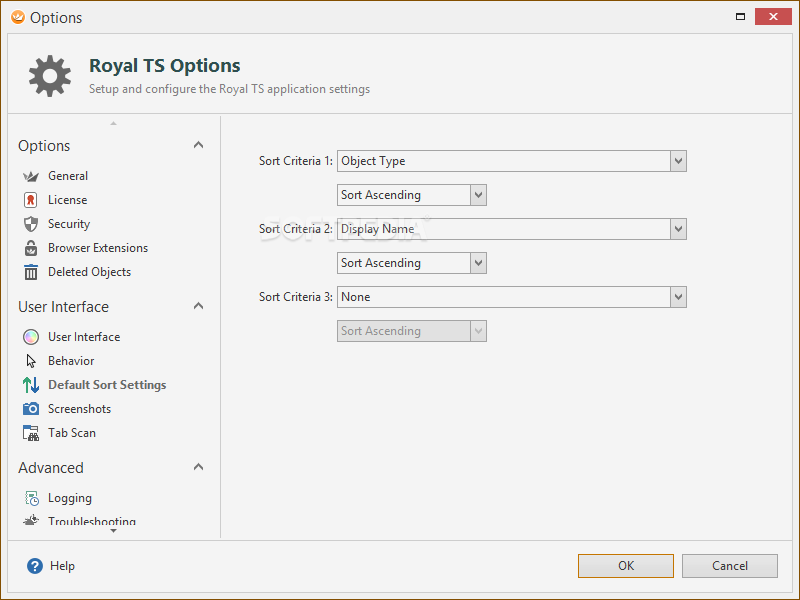Click the Royal TS crown icon in title bar
This screenshot has width=800, height=600.
tap(17, 17)
